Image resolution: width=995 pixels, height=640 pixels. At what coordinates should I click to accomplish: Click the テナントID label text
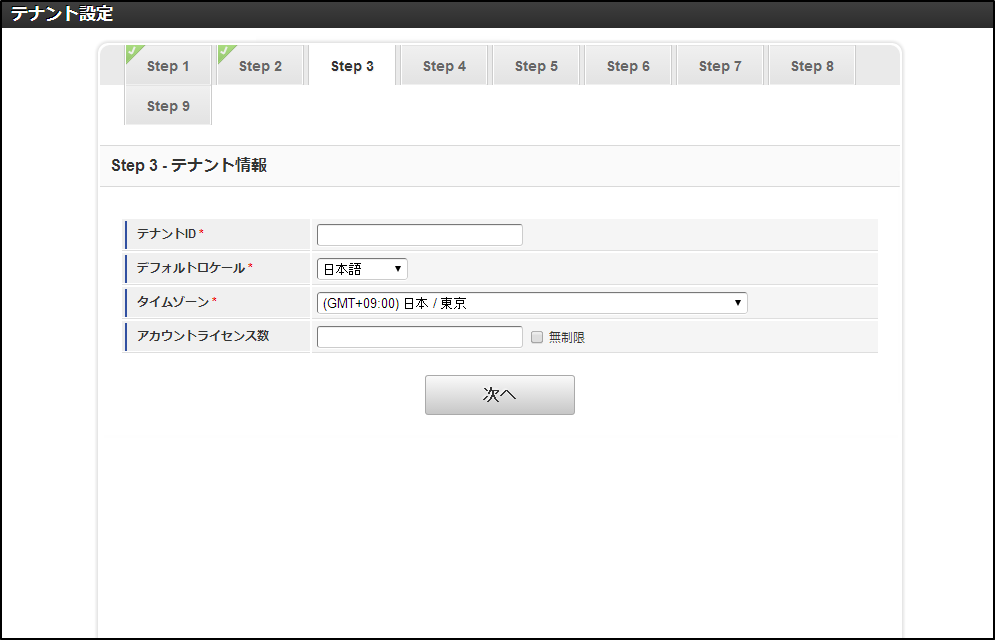point(166,234)
